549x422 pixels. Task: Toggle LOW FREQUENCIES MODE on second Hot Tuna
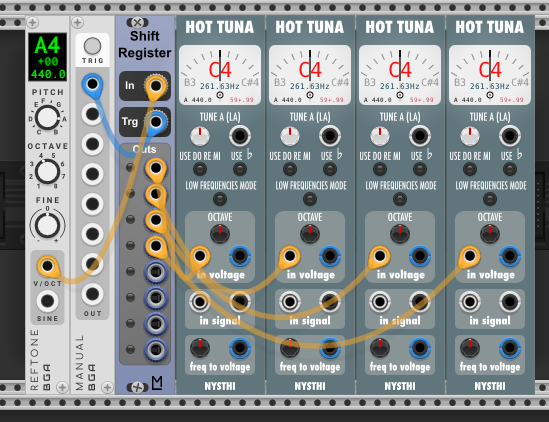pos(310,199)
